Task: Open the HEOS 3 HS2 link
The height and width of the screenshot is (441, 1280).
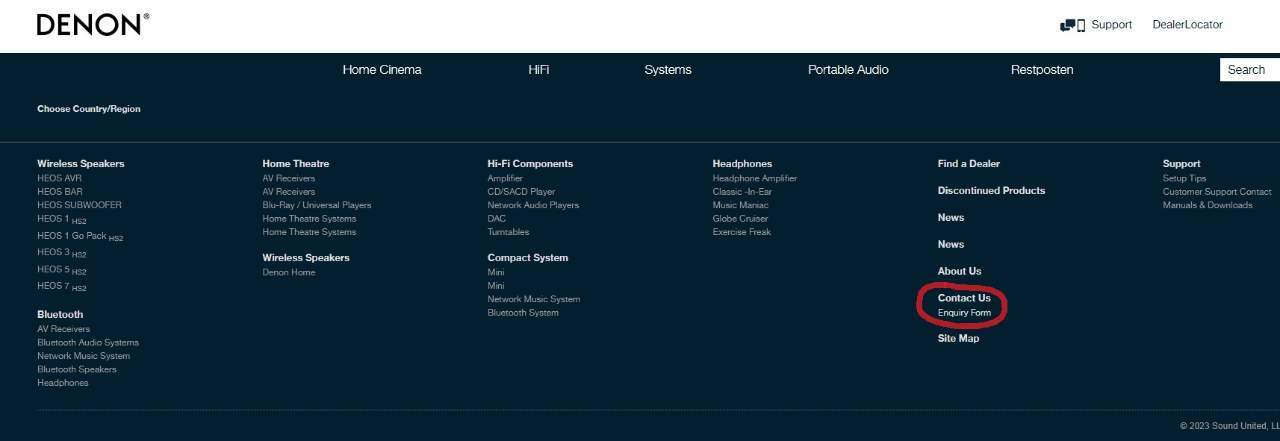Action: 62,253
